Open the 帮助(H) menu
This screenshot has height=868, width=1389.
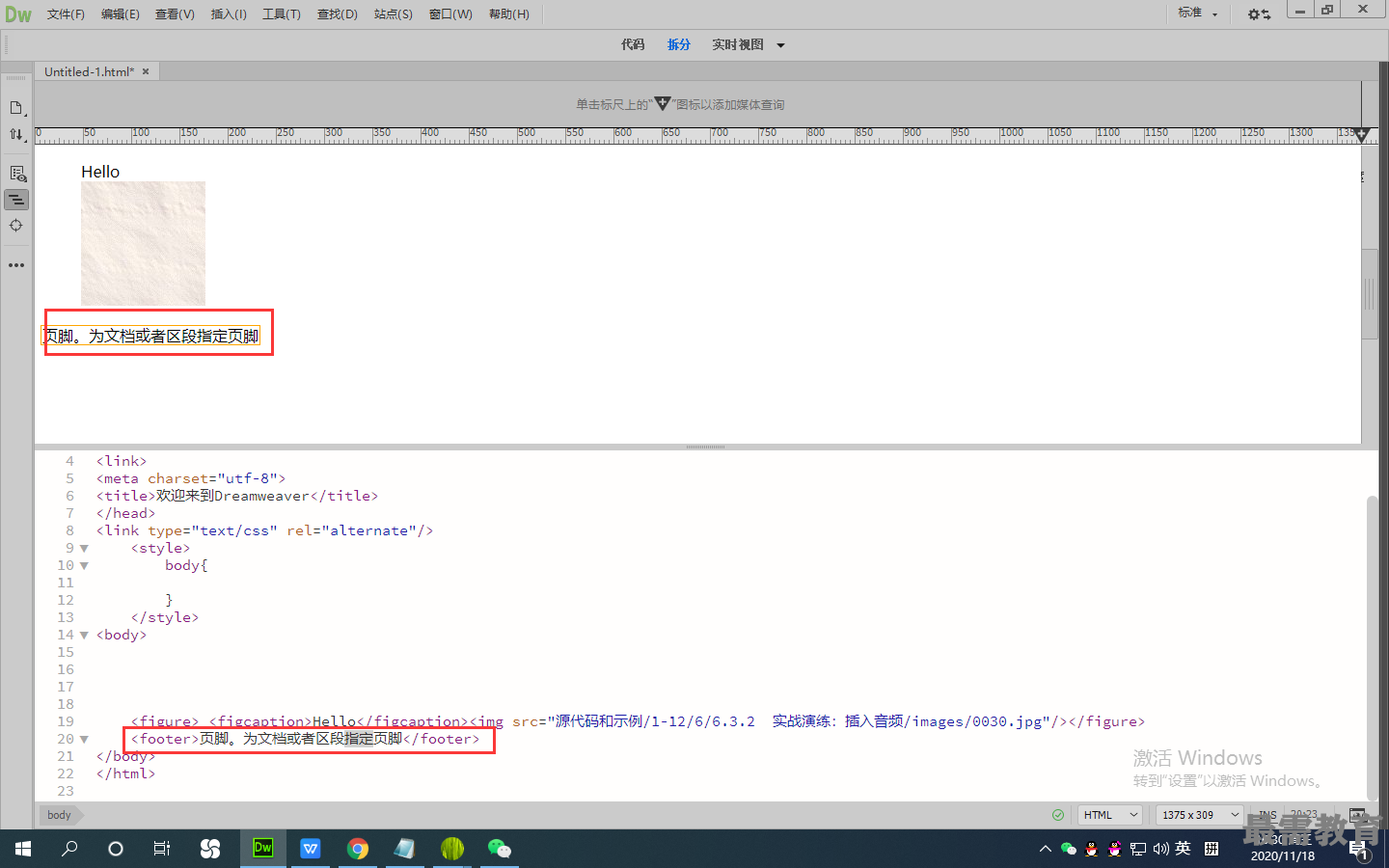pos(509,14)
